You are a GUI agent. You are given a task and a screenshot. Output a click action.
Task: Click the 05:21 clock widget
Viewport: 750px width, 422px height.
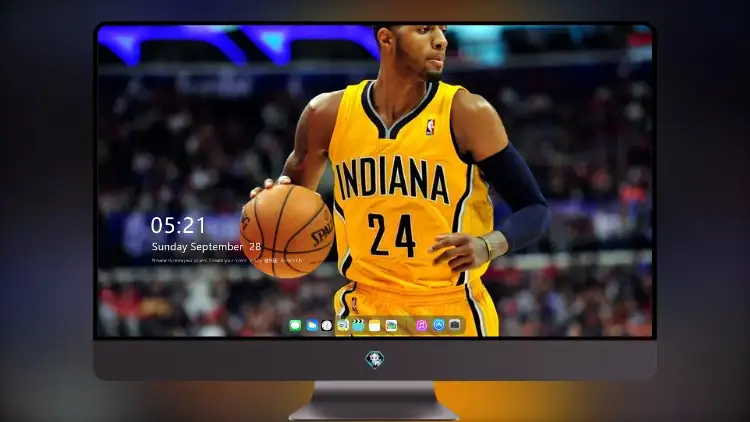(x=178, y=225)
